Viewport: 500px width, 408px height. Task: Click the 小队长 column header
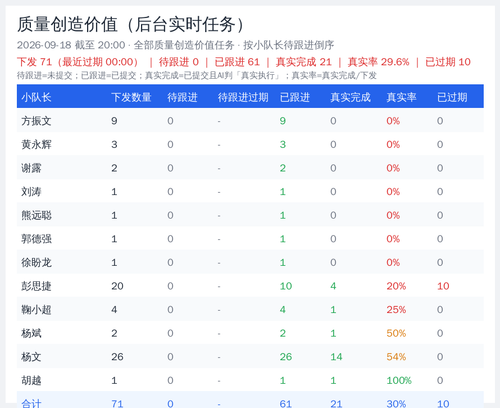[36, 97]
